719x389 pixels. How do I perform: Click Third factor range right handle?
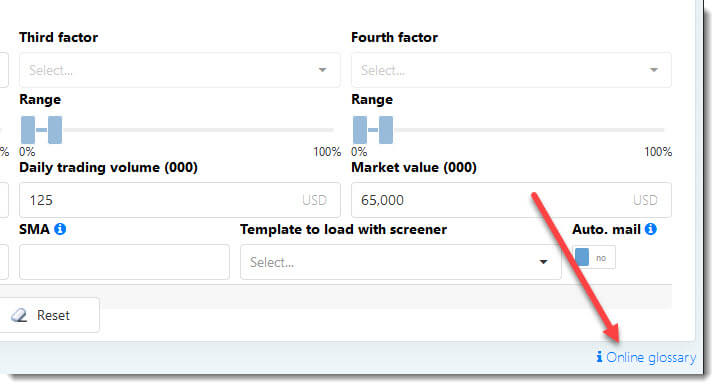pos(55,130)
